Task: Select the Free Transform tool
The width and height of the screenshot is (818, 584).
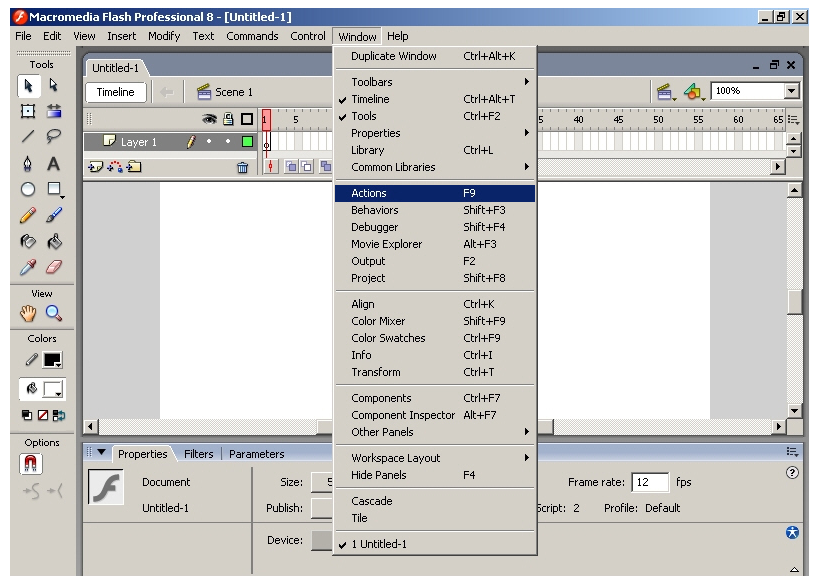Action: pyautogui.click(x=28, y=111)
